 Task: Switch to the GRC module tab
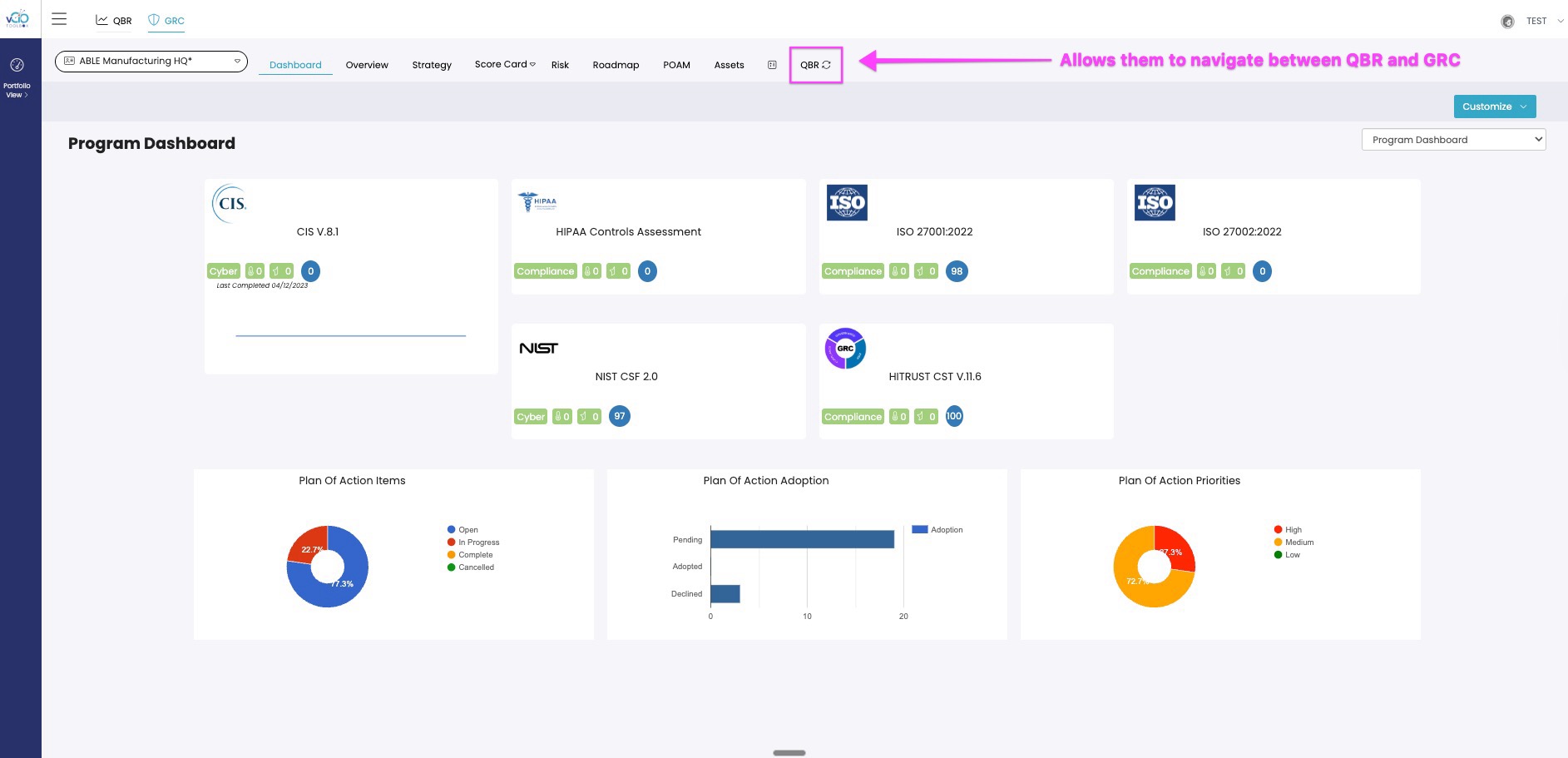[166, 21]
